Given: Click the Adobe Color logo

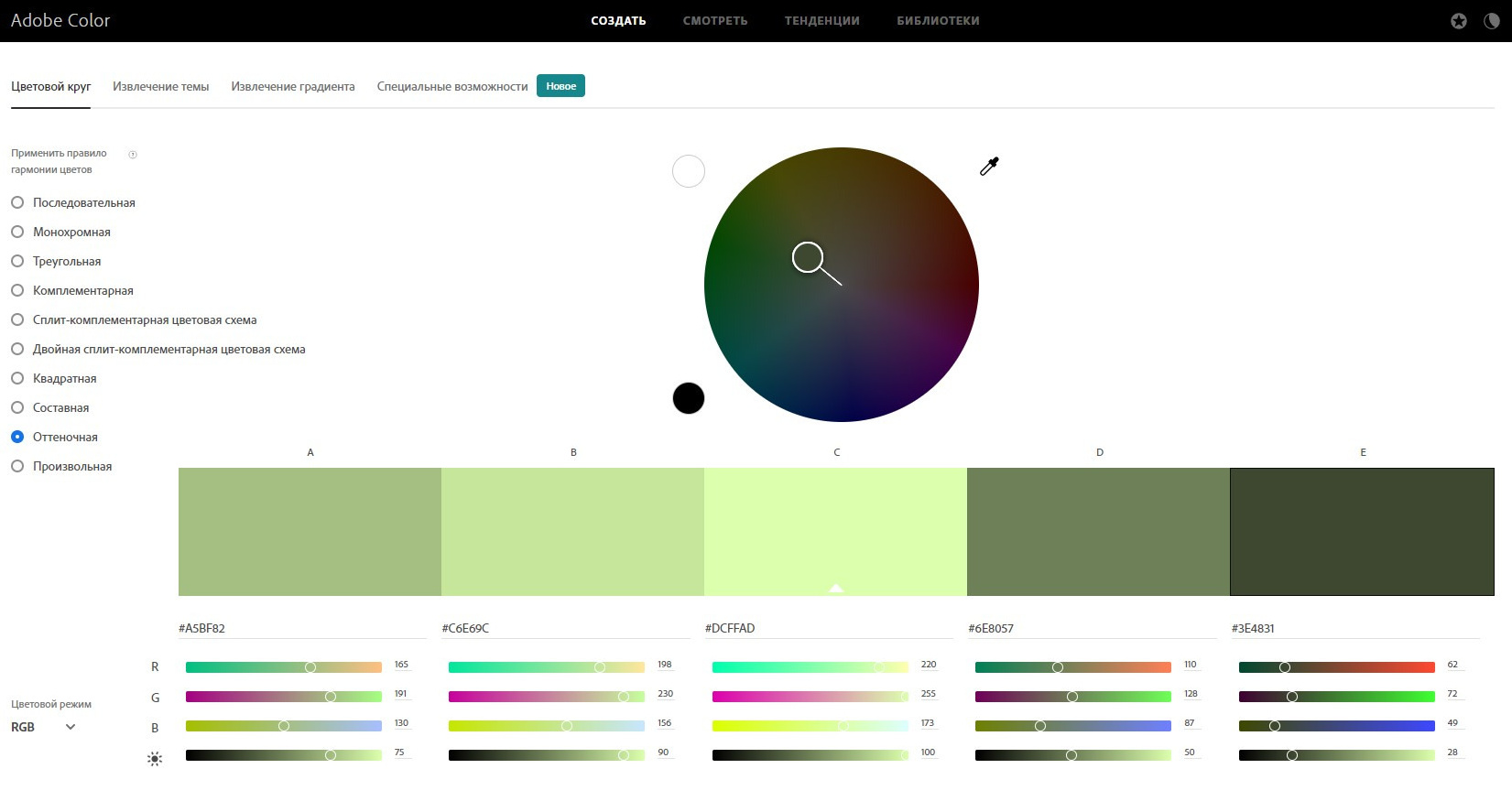Looking at the screenshot, I should 60,20.
